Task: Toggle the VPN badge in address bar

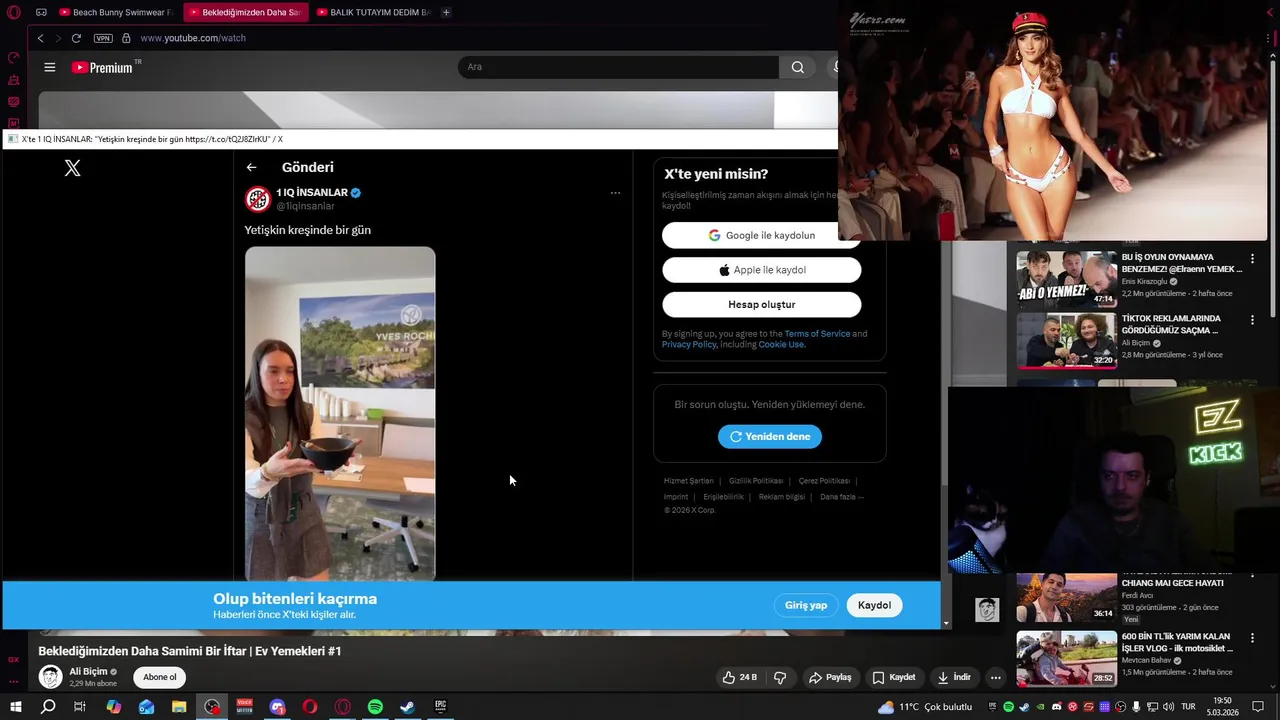Action: tap(103, 38)
